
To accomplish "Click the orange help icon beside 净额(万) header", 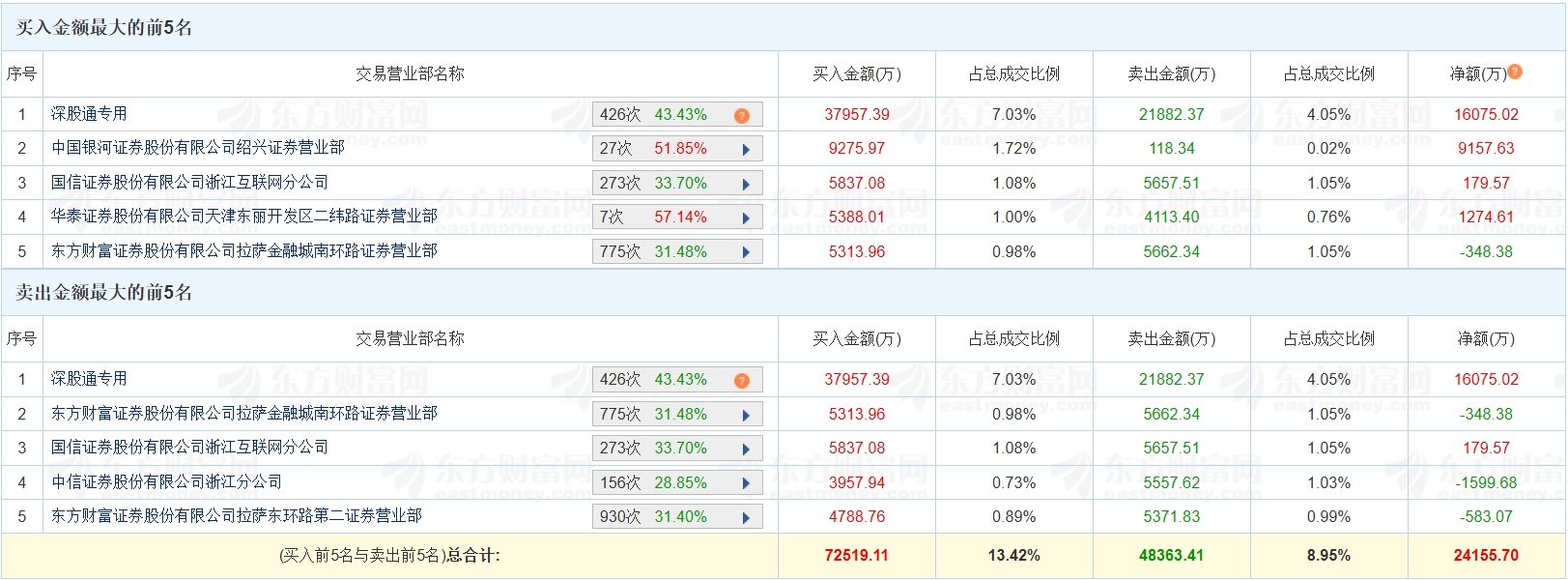I will click(1515, 72).
